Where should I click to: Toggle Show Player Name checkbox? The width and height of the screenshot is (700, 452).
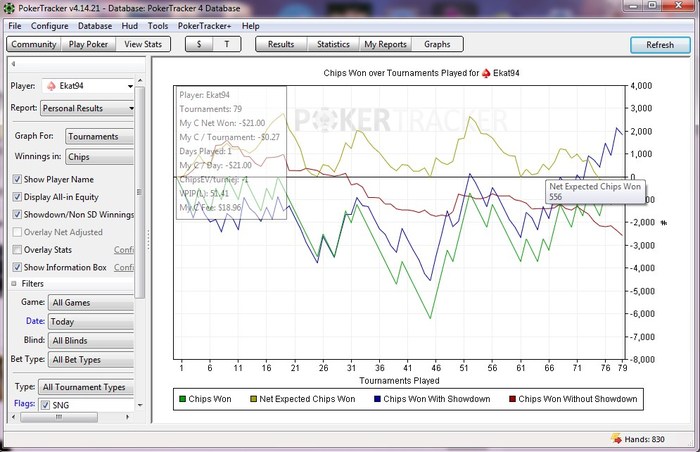tap(17, 180)
